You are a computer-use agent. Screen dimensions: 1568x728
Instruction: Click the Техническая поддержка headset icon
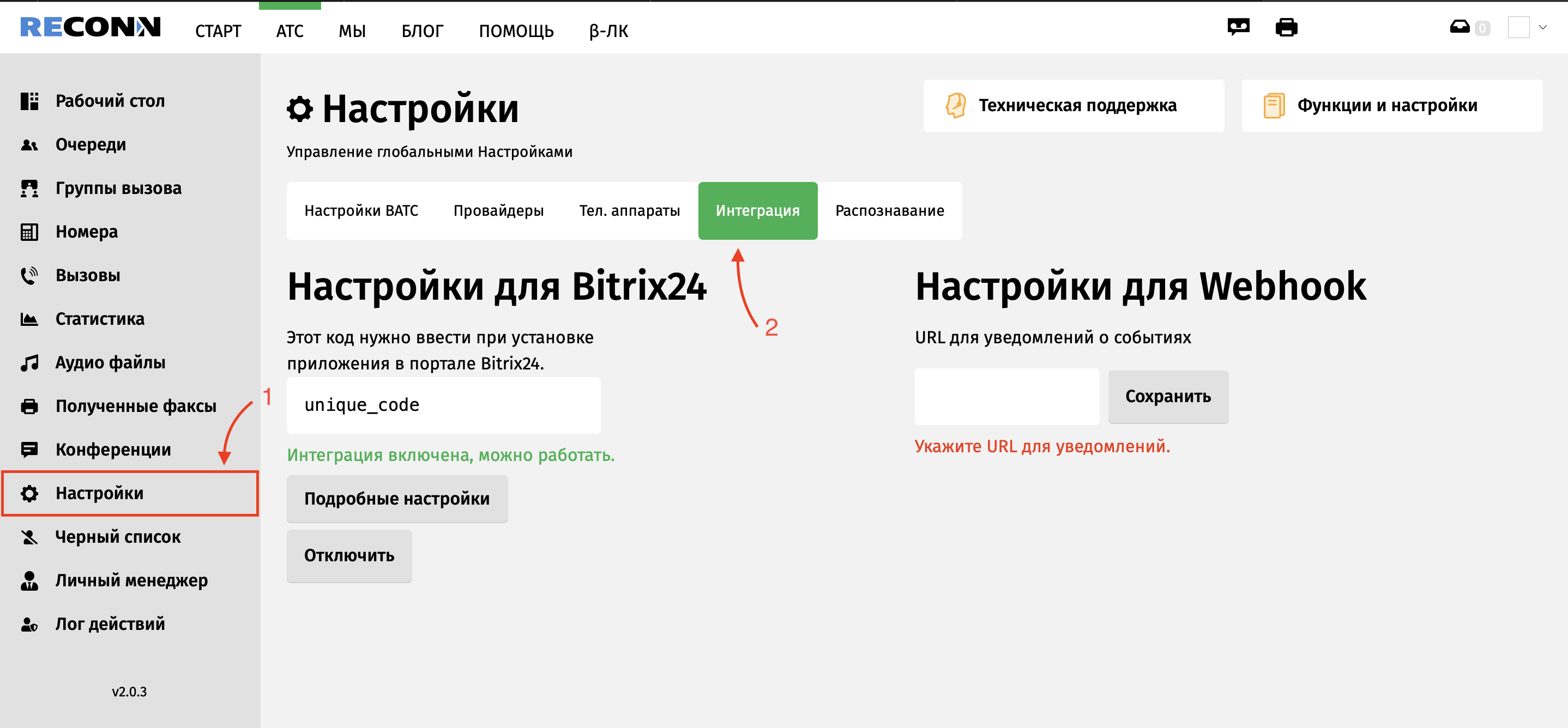(x=956, y=105)
